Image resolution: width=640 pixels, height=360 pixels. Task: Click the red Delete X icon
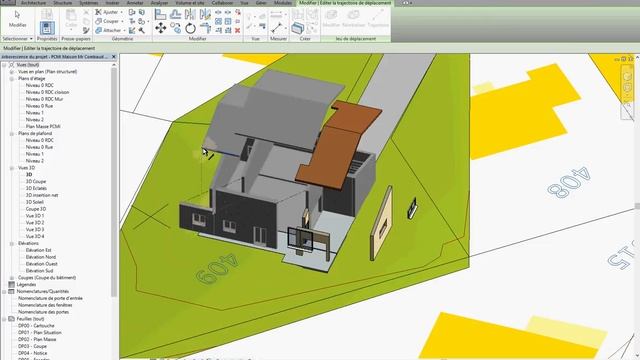click(238, 30)
